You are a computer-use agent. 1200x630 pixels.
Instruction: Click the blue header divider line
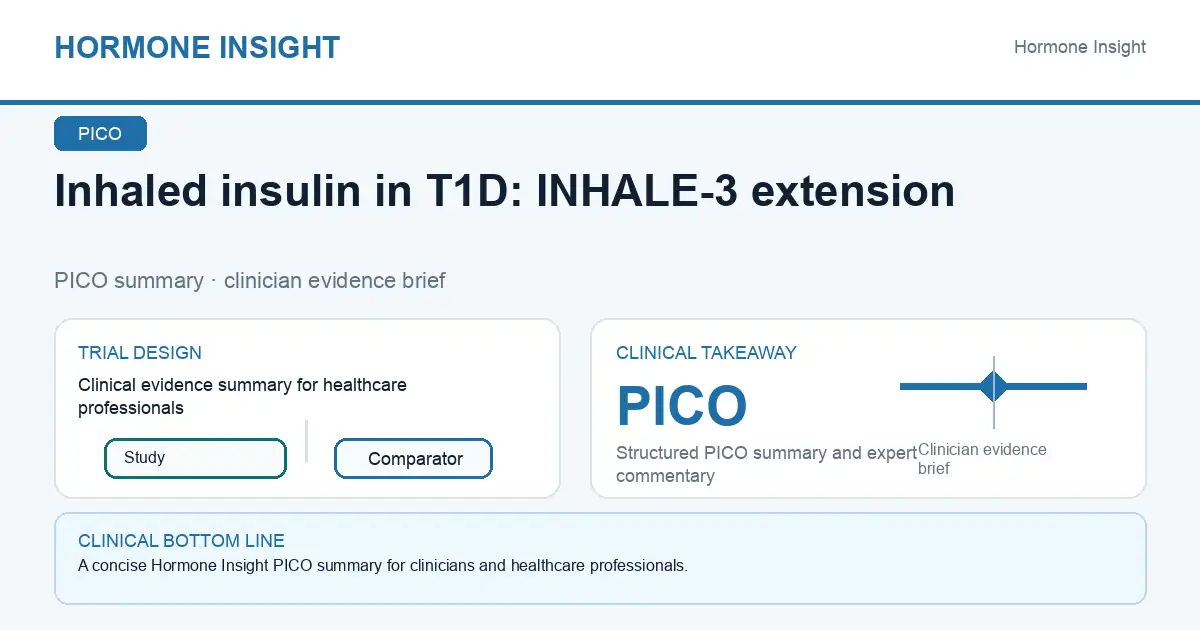600,102
